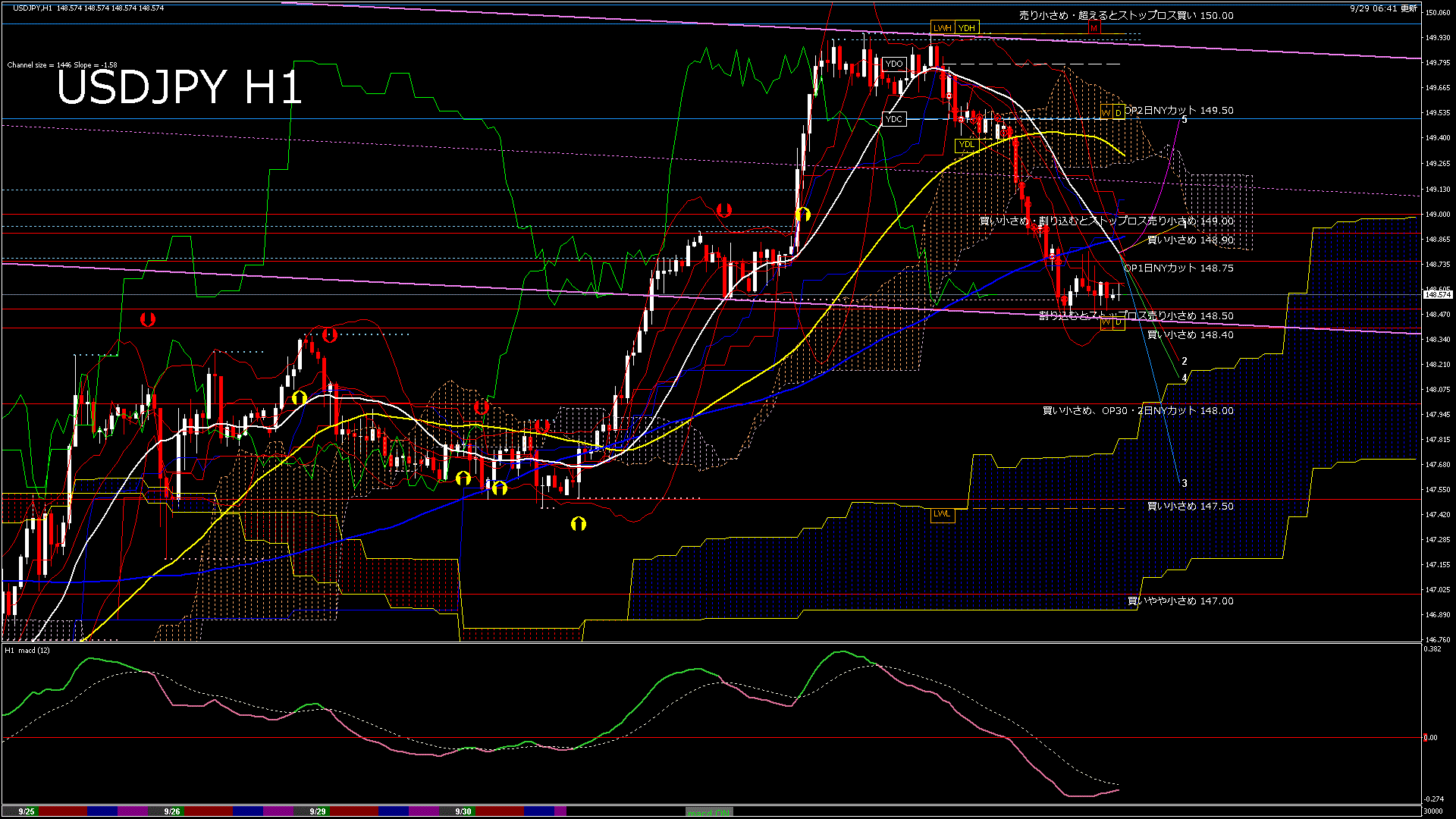Click the '9/29 06:41 更新' timestamp
Image resolution: width=1456 pixels, height=819 pixels.
point(1383,8)
